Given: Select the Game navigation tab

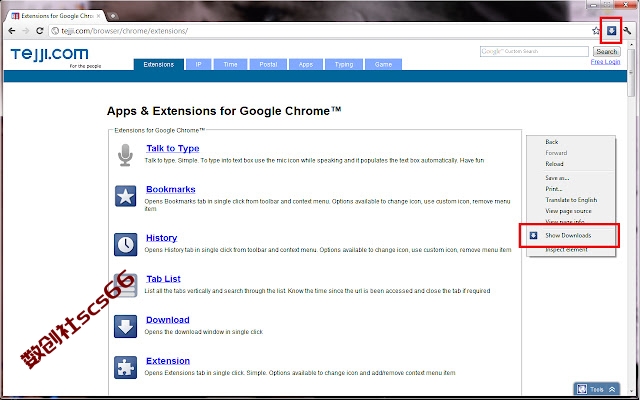Looking at the screenshot, I should (383, 64).
